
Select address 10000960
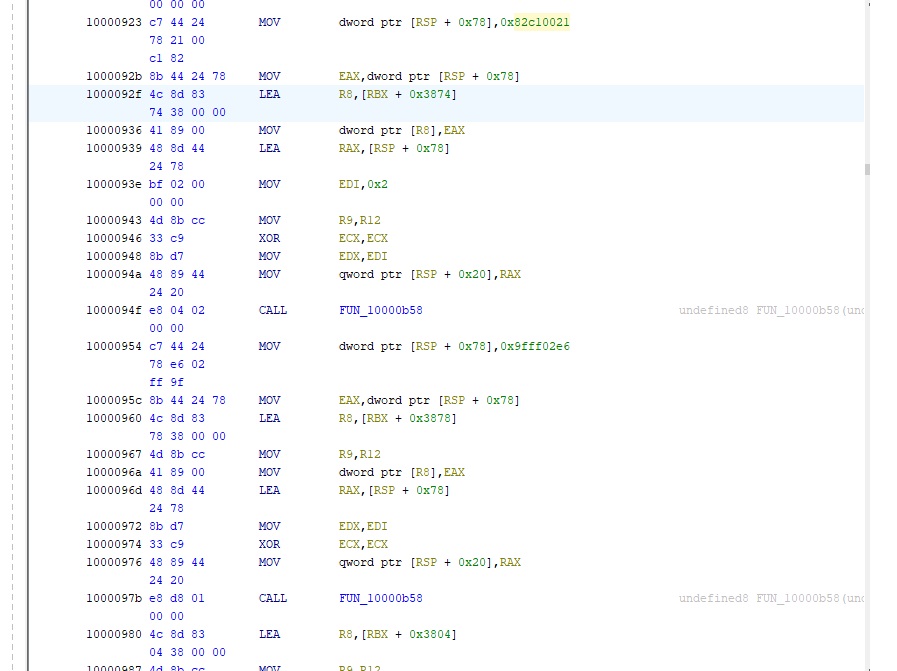tap(113, 418)
